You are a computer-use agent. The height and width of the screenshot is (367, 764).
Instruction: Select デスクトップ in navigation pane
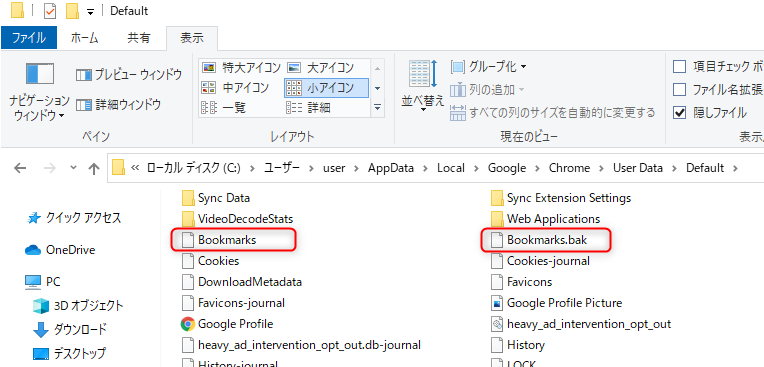[69, 353]
